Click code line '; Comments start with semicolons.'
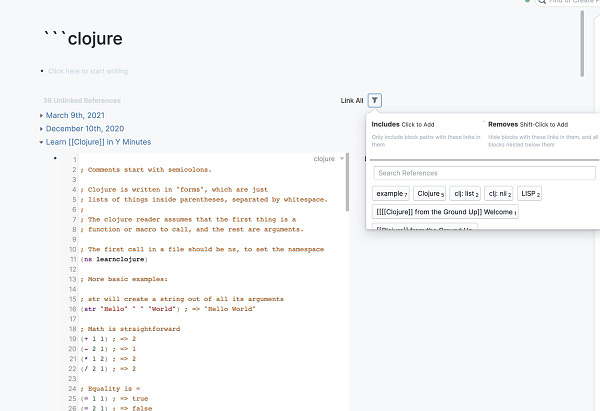600x411 pixels. tap(146, 170)
